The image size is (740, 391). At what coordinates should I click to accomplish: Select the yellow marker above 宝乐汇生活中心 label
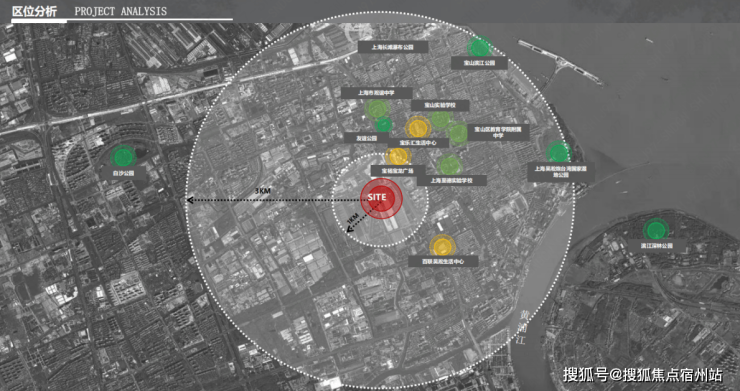pyautogui.click(x=417, y=128)
